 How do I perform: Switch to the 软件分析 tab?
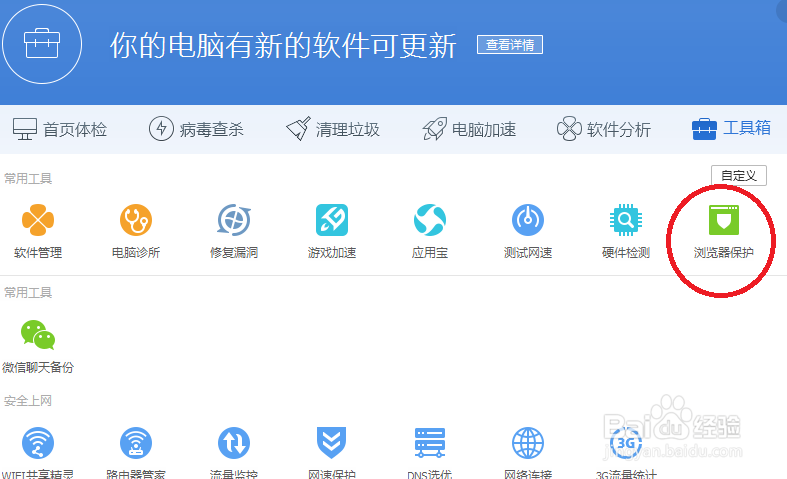point(604,129)
